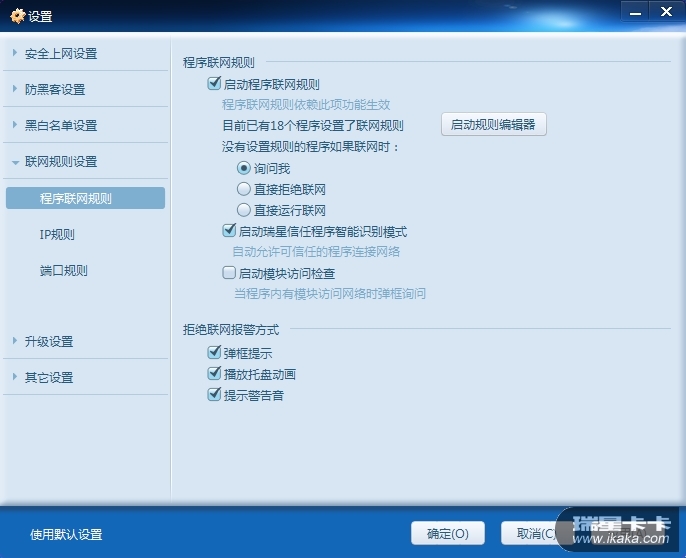Toggle 启动瑞星信任程序智能识别模式 checkbox

tap(229, 231)
